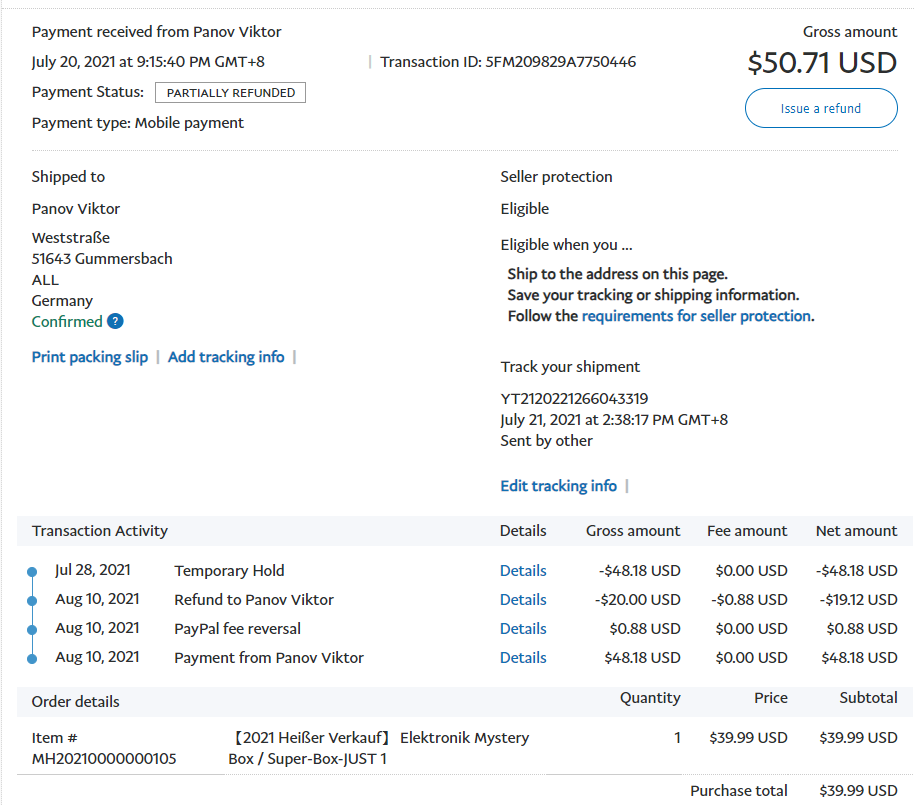Click the tracking number YT2120221266043319

574,399
